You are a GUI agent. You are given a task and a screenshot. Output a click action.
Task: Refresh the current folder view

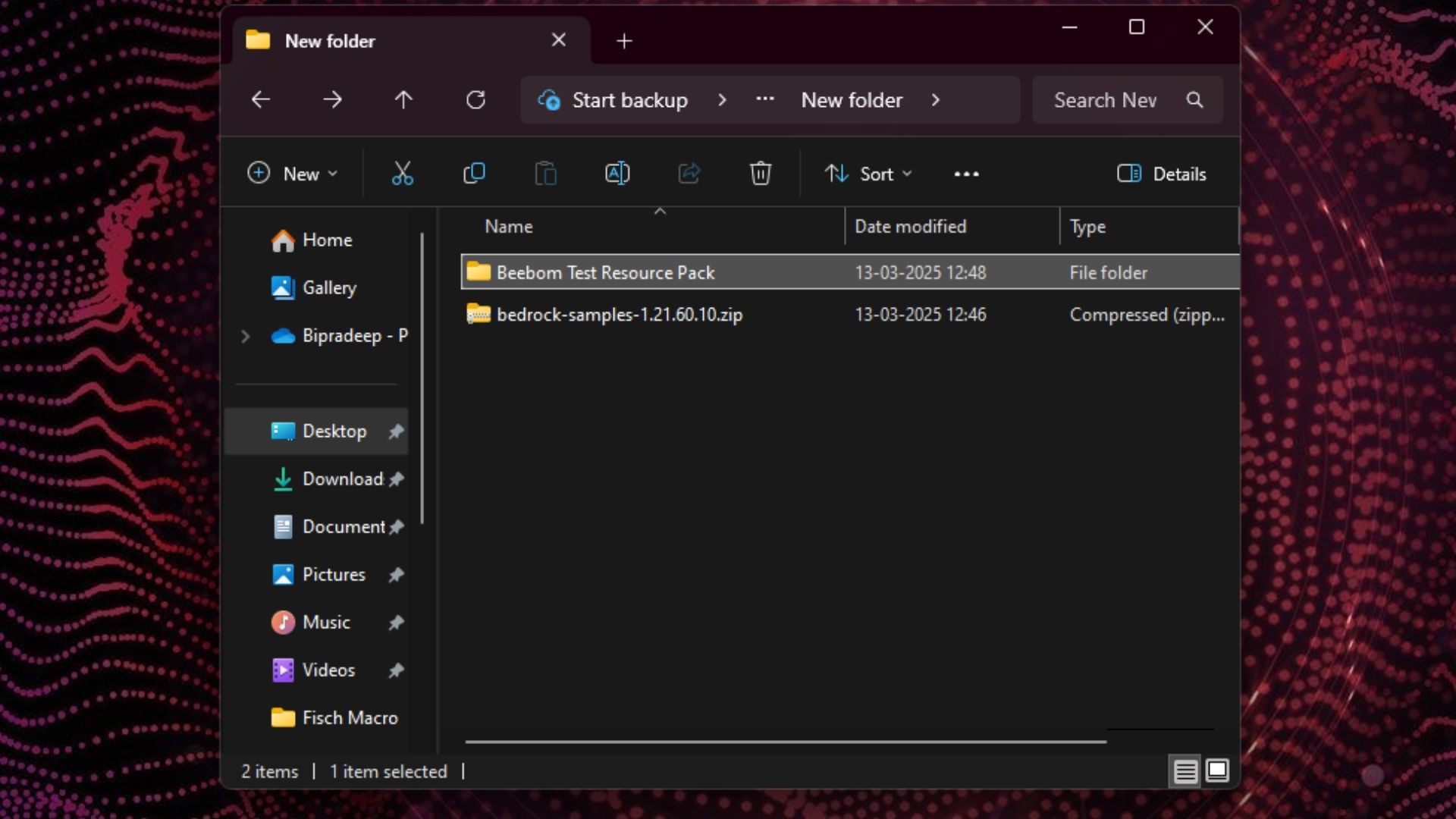click(475, 99)
